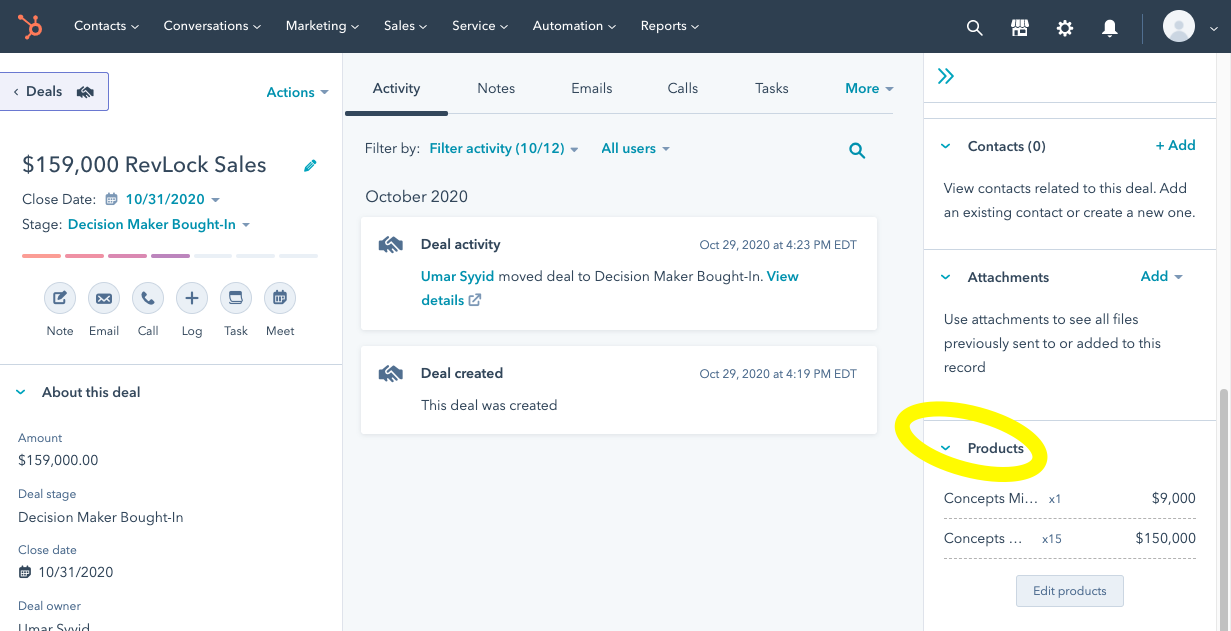Click the Oct 29, 2020 at 4:23 PM timestamp
This screenshot has height=631, width=1231.
click(778, 245)
